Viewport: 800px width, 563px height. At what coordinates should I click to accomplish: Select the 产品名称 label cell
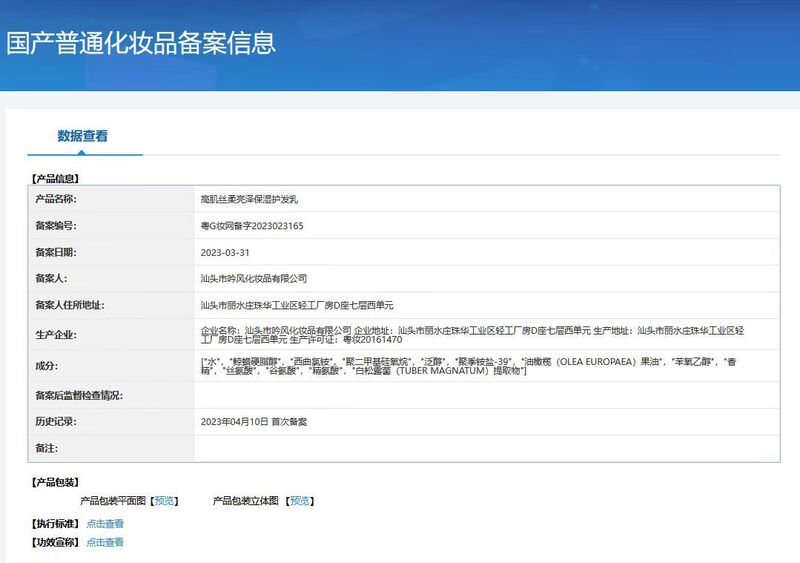(111, 199)
